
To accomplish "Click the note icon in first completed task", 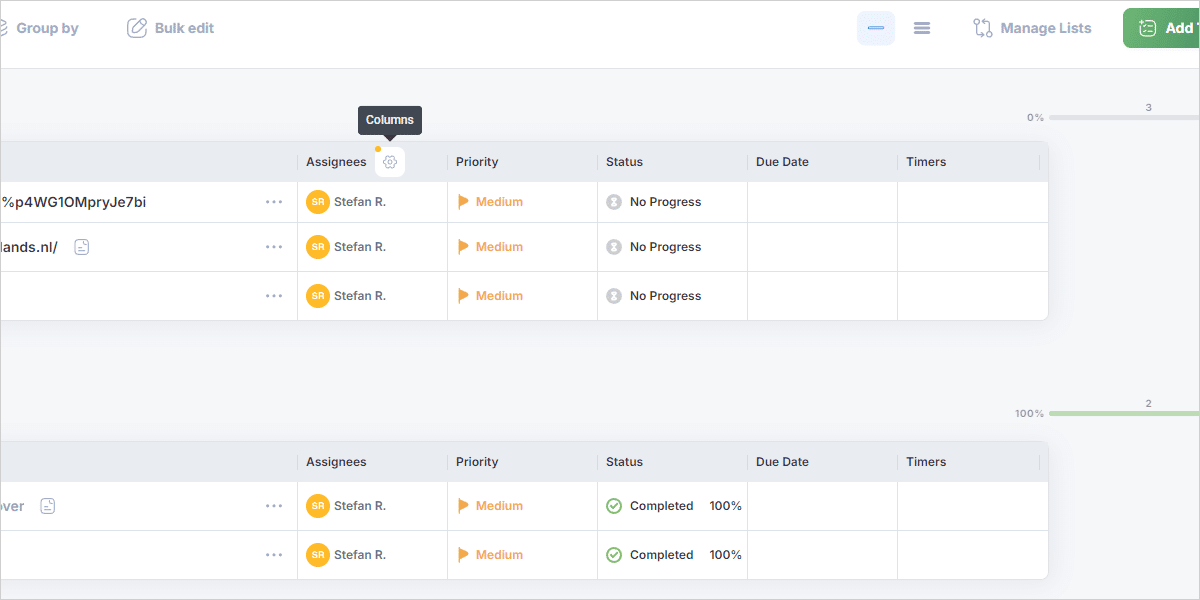I will coord(47,506).
